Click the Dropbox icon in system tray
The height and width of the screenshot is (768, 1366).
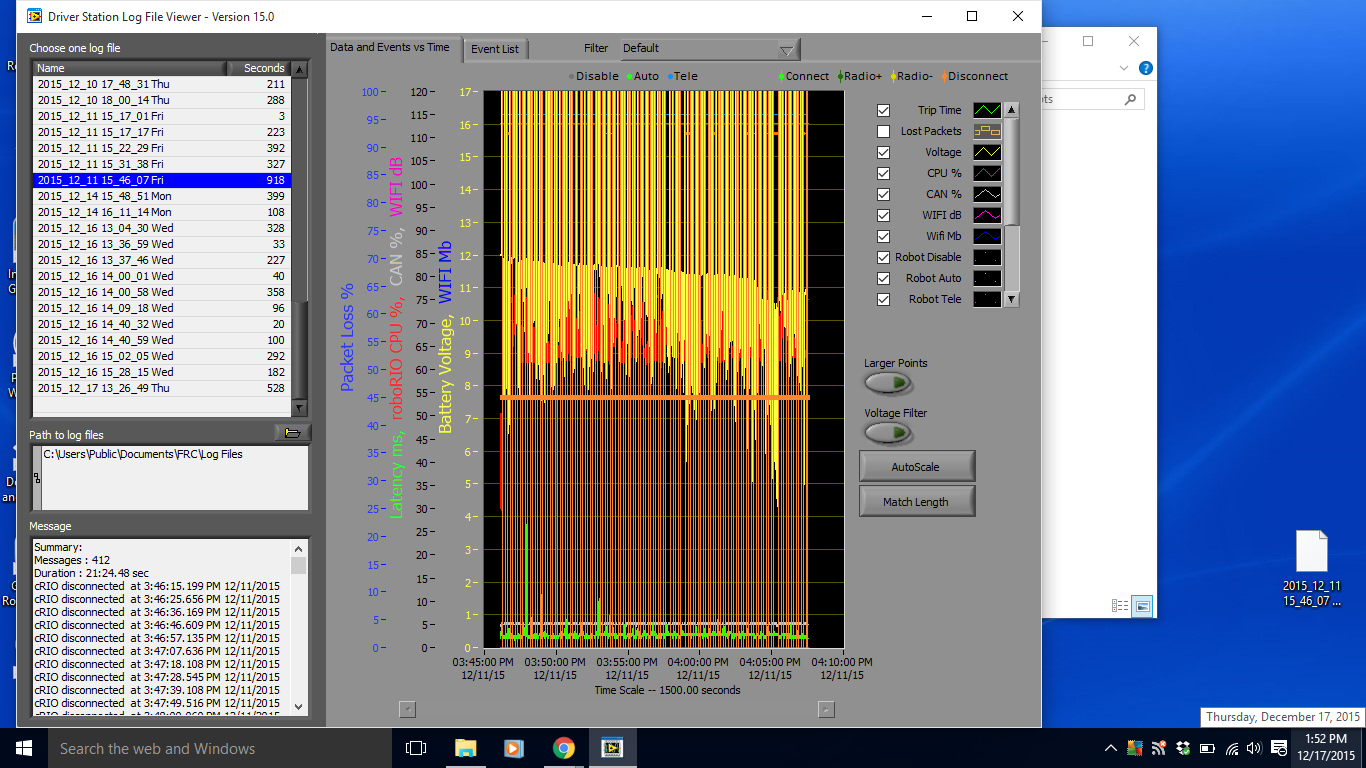[1183, 748]
